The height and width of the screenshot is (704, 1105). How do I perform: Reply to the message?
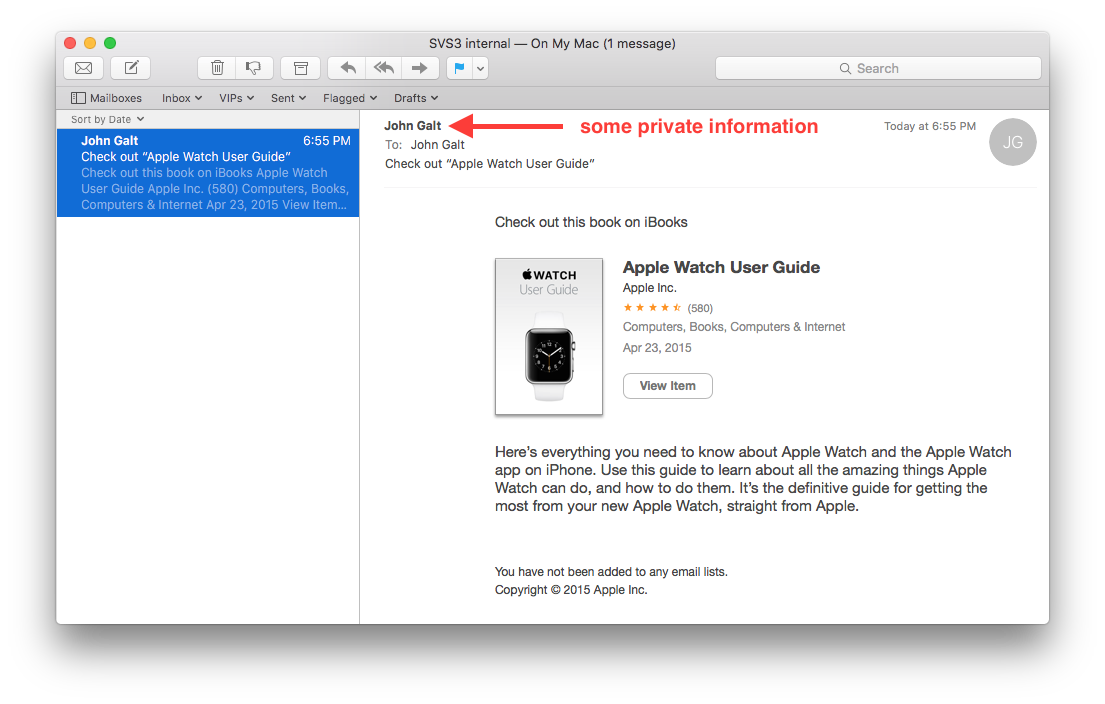347,68
